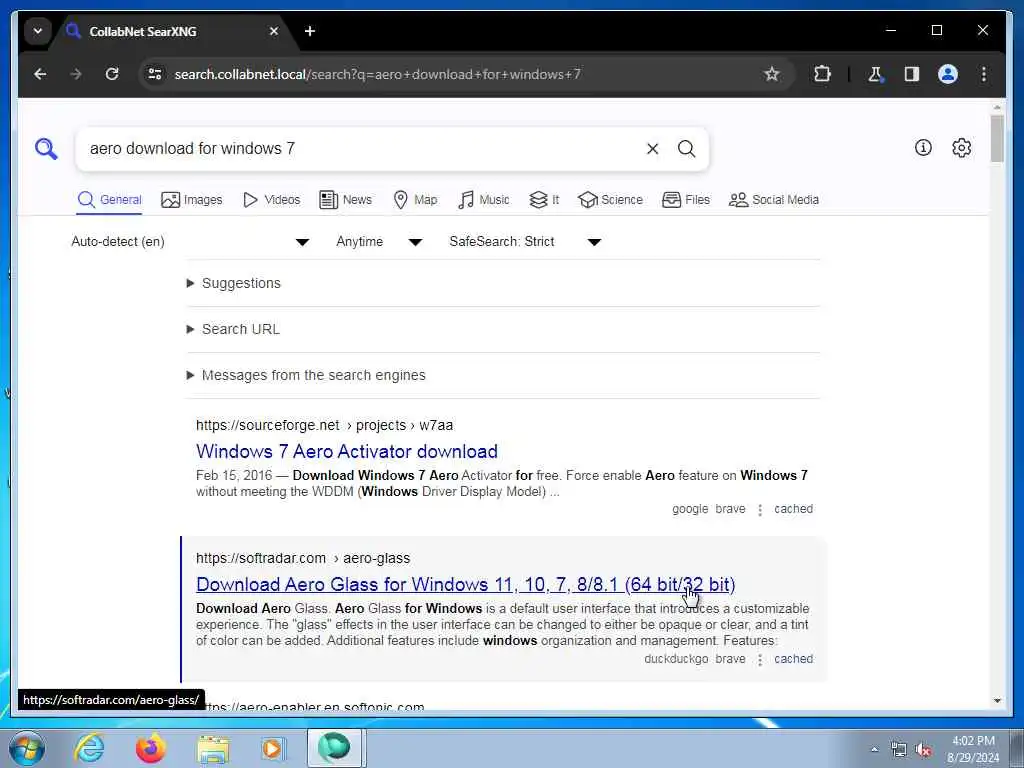Screen dimensions: 1024x768
Task: Open cached link for Softradar result
Action: click(x=793, y=659)
